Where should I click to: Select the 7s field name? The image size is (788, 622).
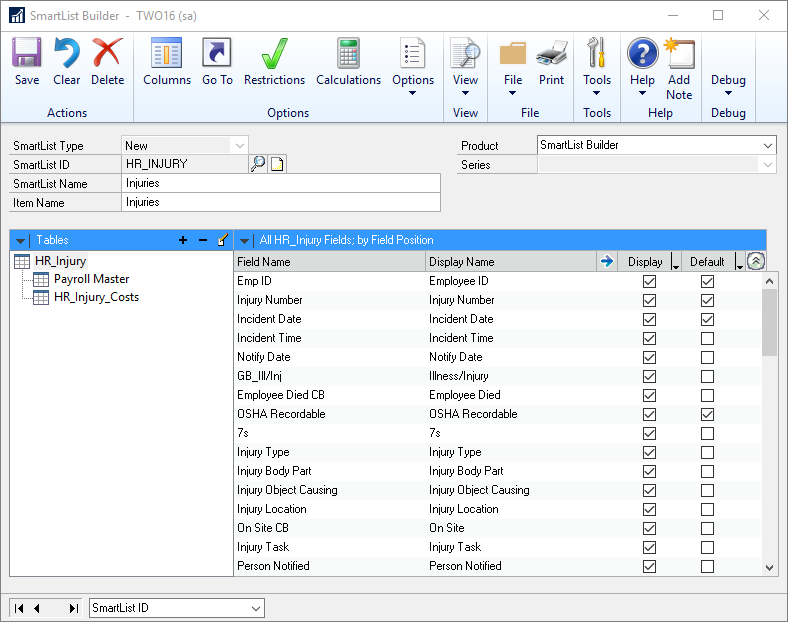point(243,433)
